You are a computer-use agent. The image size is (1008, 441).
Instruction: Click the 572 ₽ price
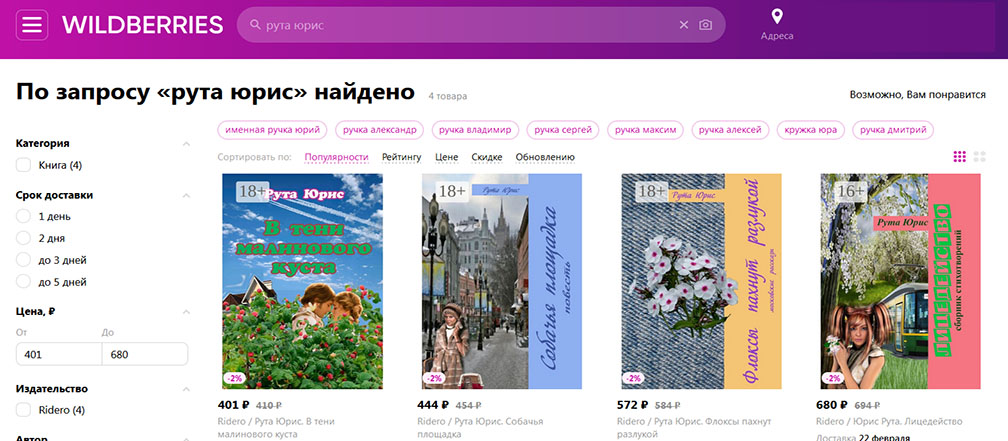coord(633,405)
